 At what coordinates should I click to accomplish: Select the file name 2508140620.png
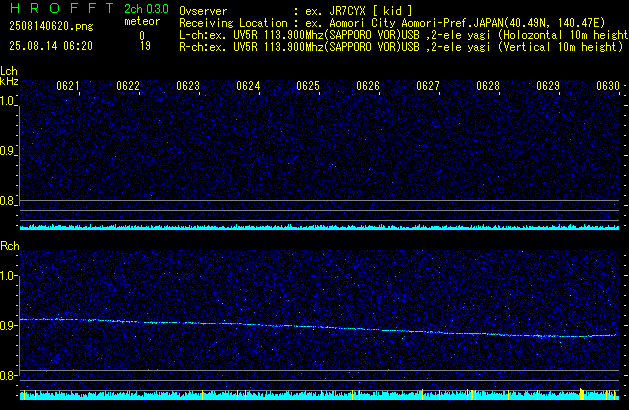click(51, 26)
